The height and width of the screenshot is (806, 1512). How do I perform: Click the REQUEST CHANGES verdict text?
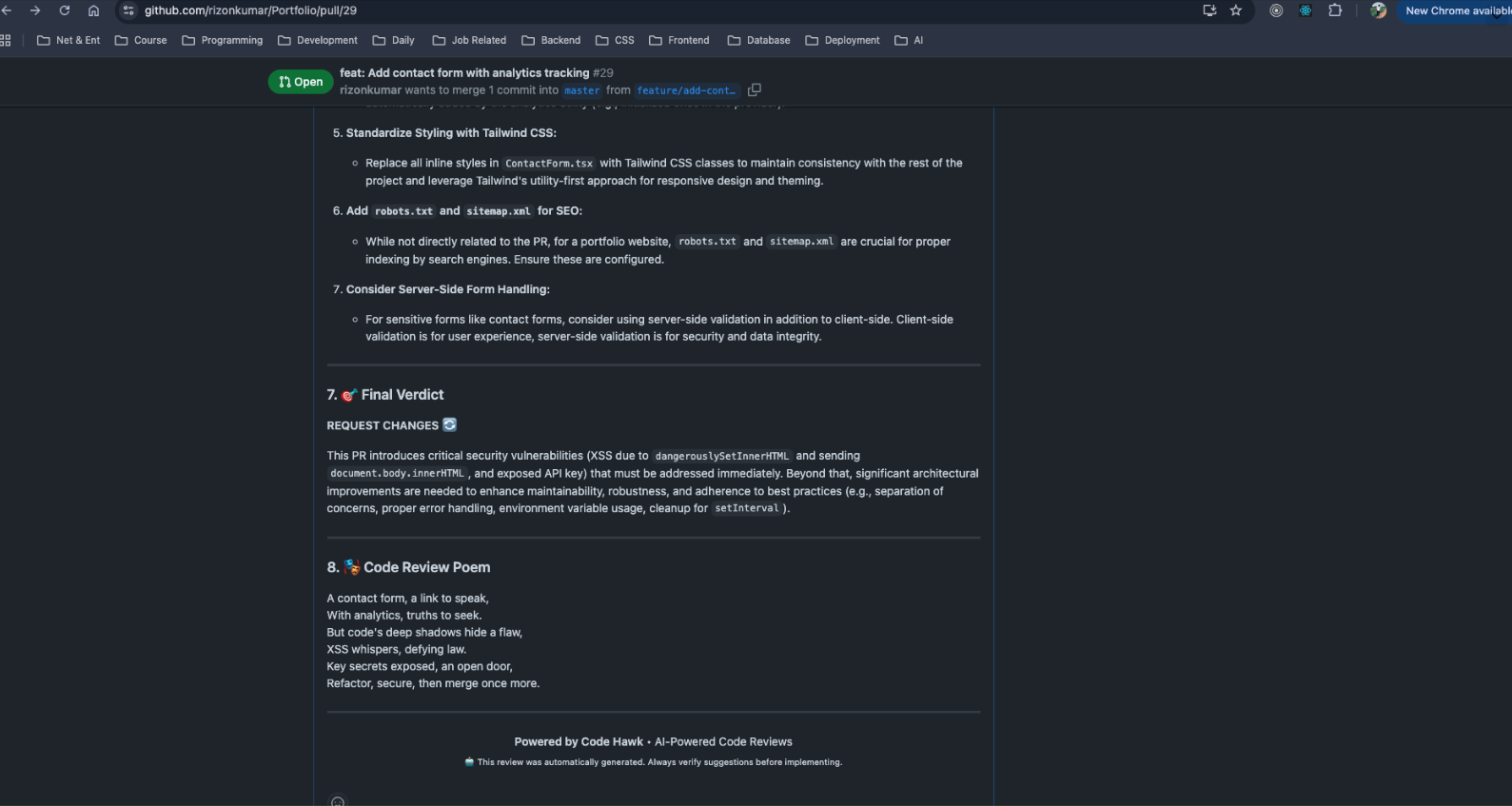point(383,425)
